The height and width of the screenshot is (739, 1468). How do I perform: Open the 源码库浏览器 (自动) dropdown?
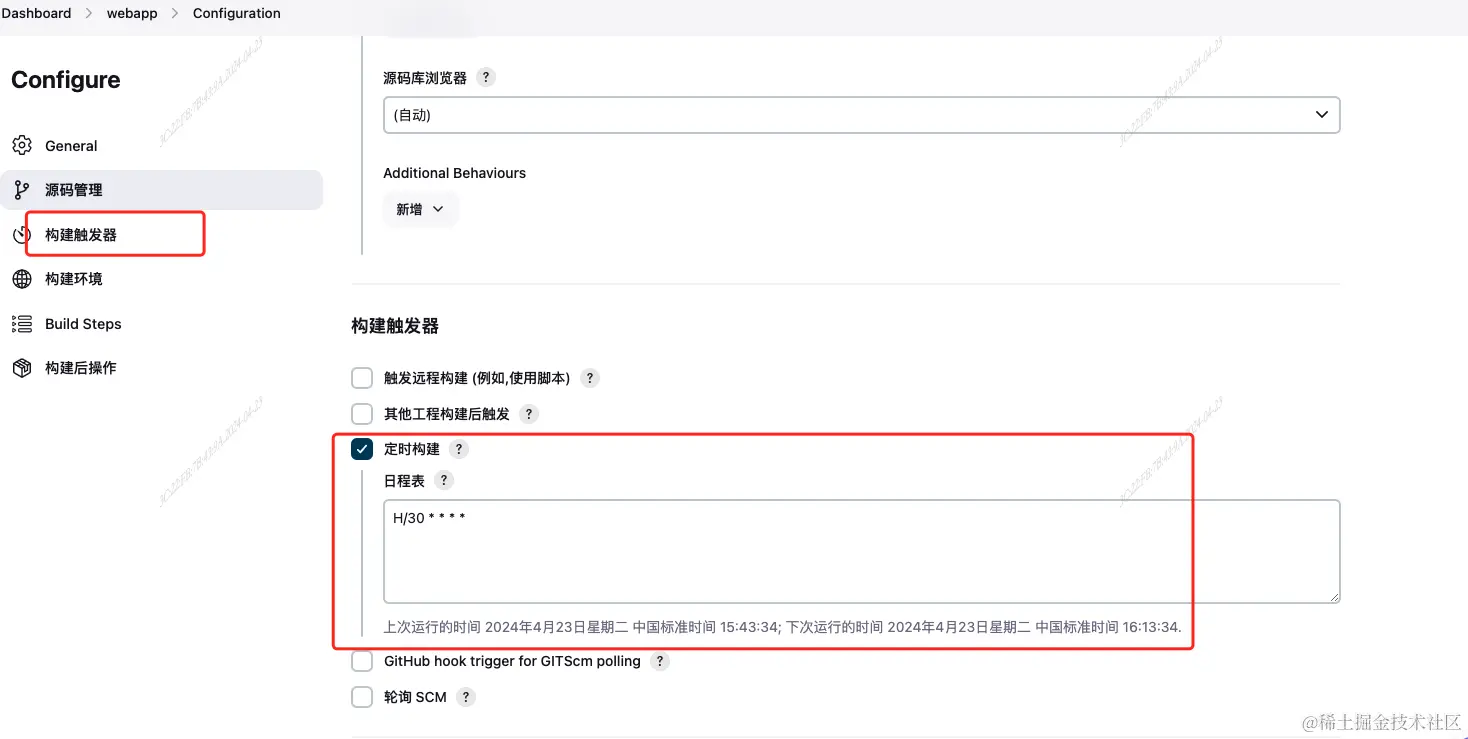861,115
